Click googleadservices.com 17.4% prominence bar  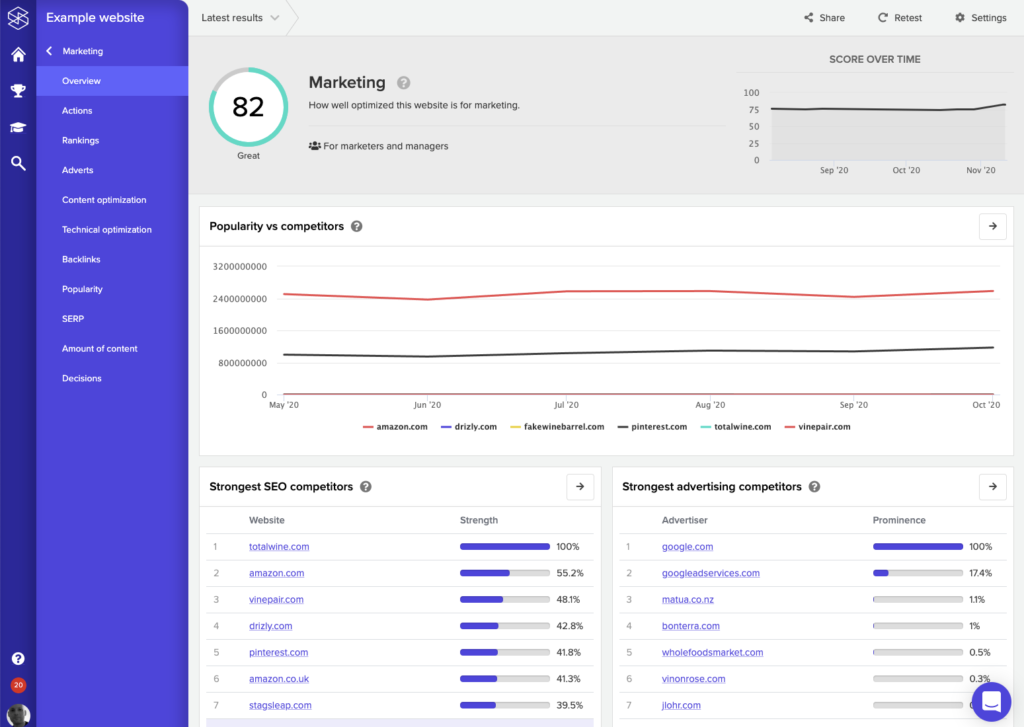918,573
